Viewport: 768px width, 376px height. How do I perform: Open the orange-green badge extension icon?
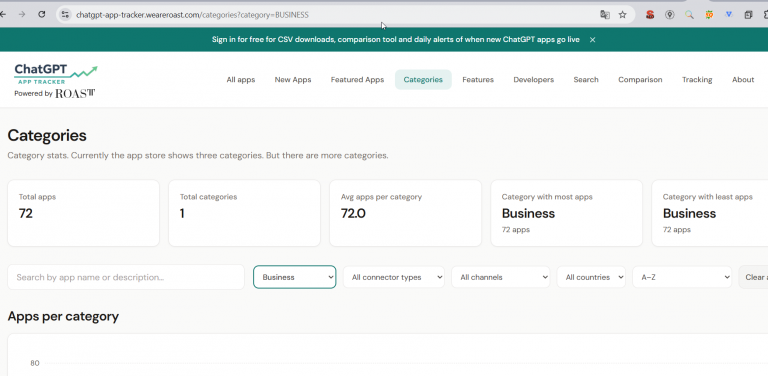coord(709,15)
